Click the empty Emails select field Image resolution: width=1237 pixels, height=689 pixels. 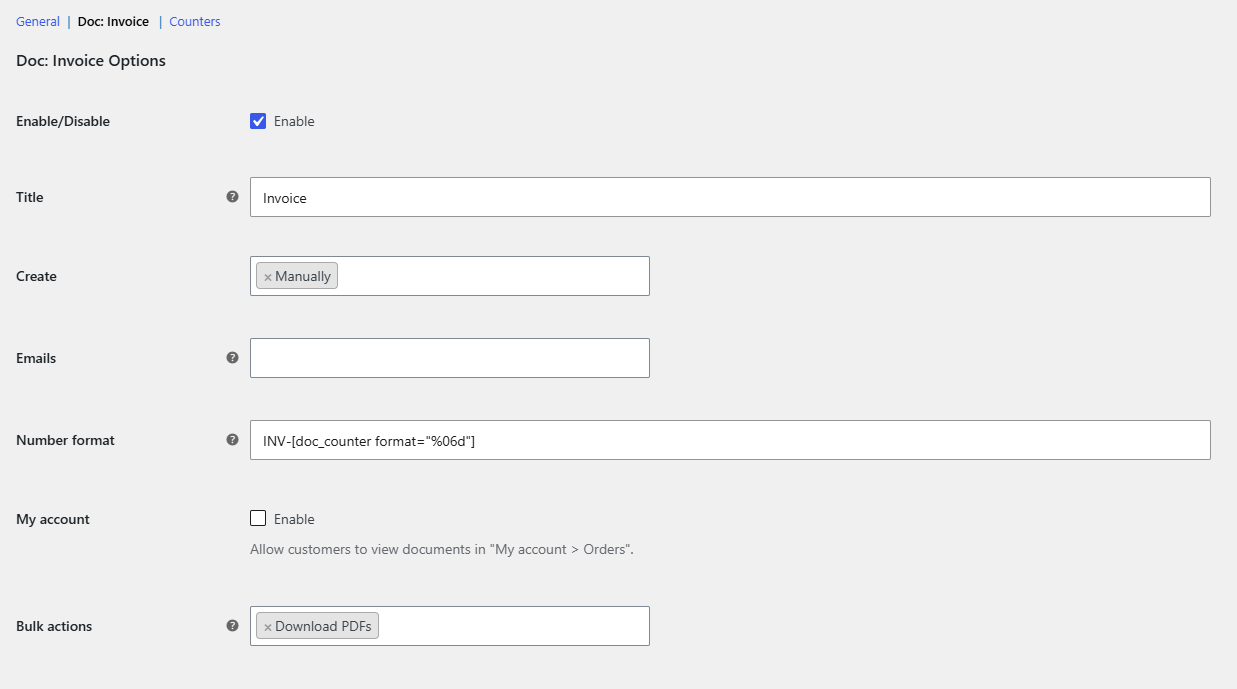[x=450, y=358]
